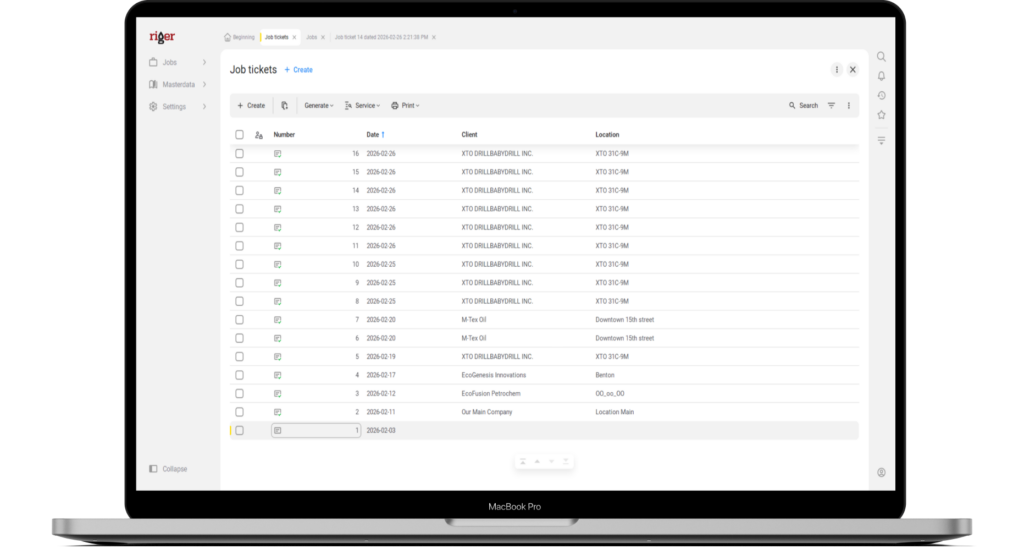1024x549 pixels.
Task: Select EcoGenesis Innovations client cell
Action: 493,375
